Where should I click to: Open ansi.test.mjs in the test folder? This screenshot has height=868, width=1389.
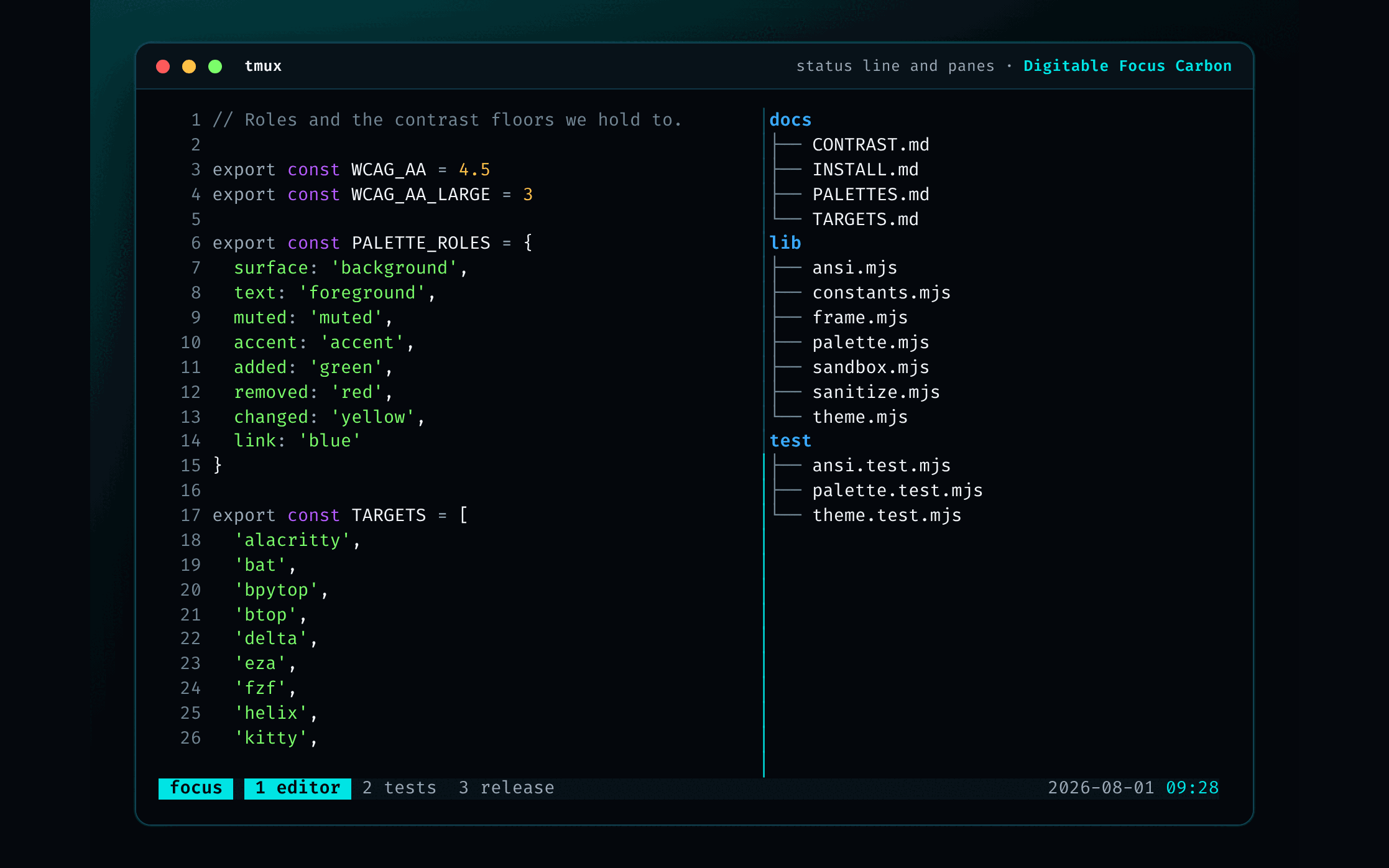[882, 466]
